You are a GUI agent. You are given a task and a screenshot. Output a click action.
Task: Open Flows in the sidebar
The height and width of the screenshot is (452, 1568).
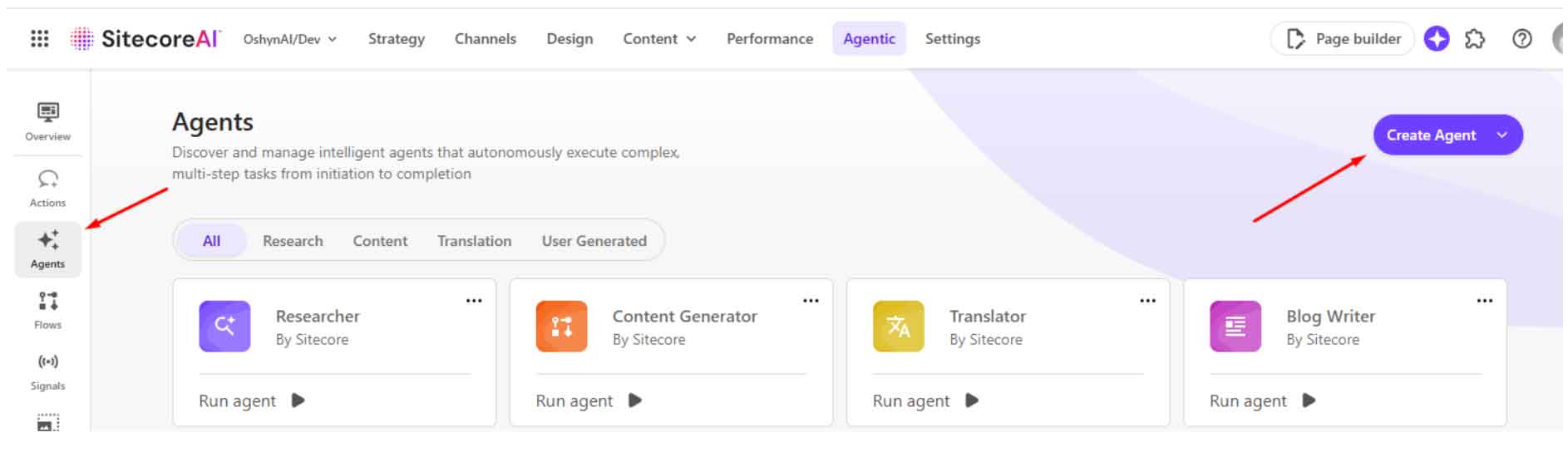[x=48, y=311]
